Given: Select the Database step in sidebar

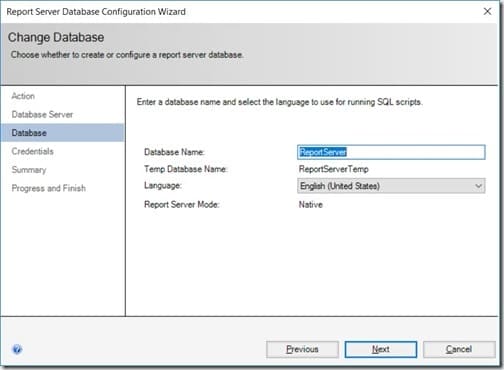Looking at the screenshot, I should 62,133.
